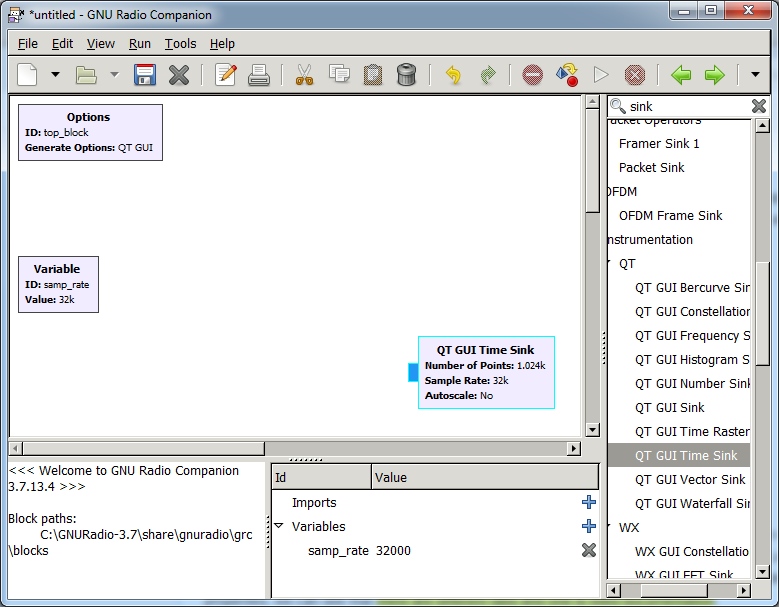Select QT GUI Number Sink entry
This screenshot has height=607, width=779.
coord(692,383)
